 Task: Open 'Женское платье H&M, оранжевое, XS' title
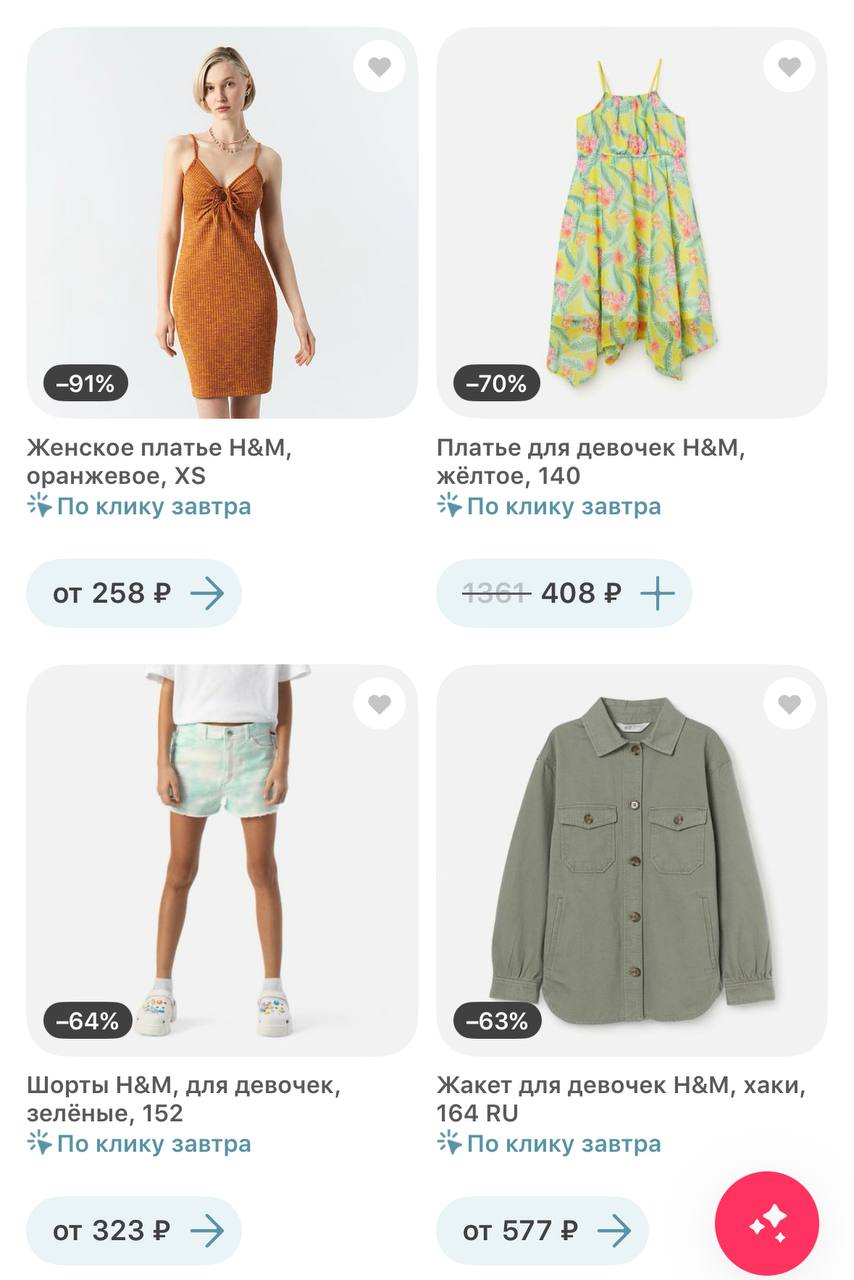160,461
